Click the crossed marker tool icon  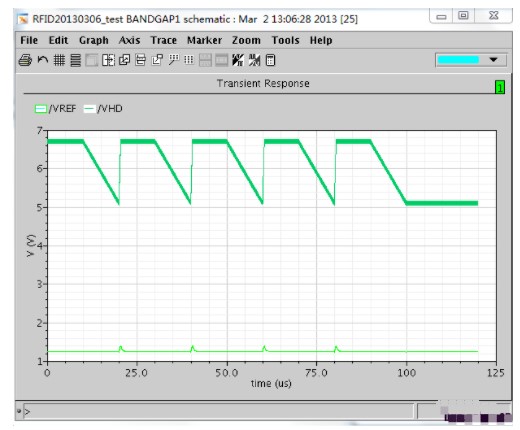click(x=238, y=60)
